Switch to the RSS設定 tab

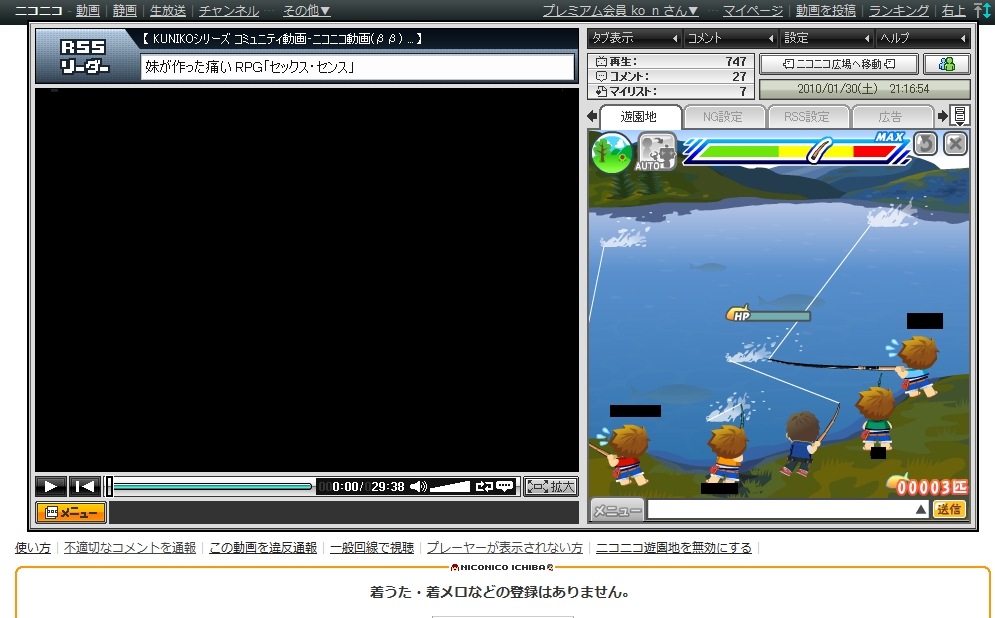(x=807, y=117)
